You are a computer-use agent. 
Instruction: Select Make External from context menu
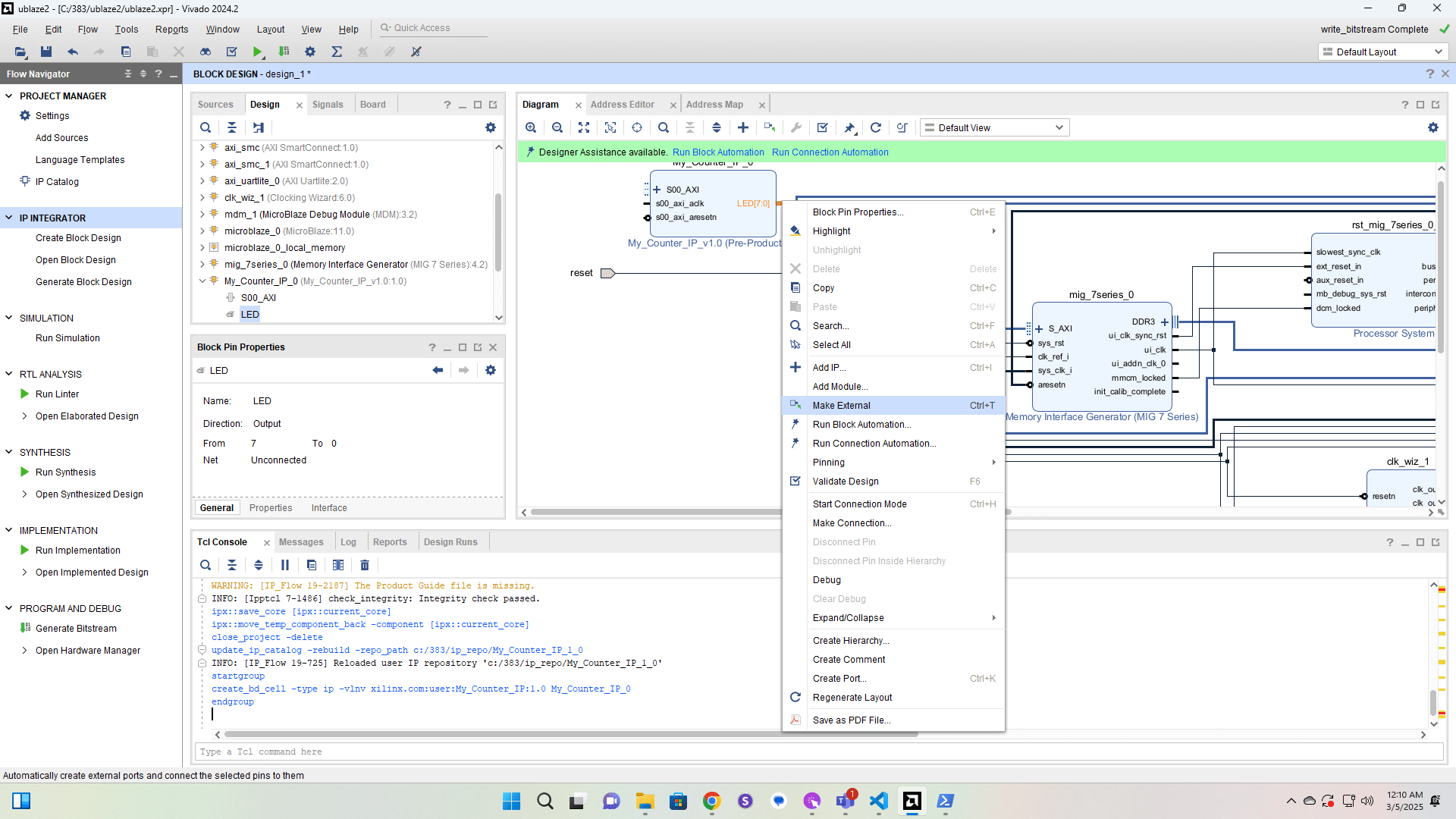[842, 406]
